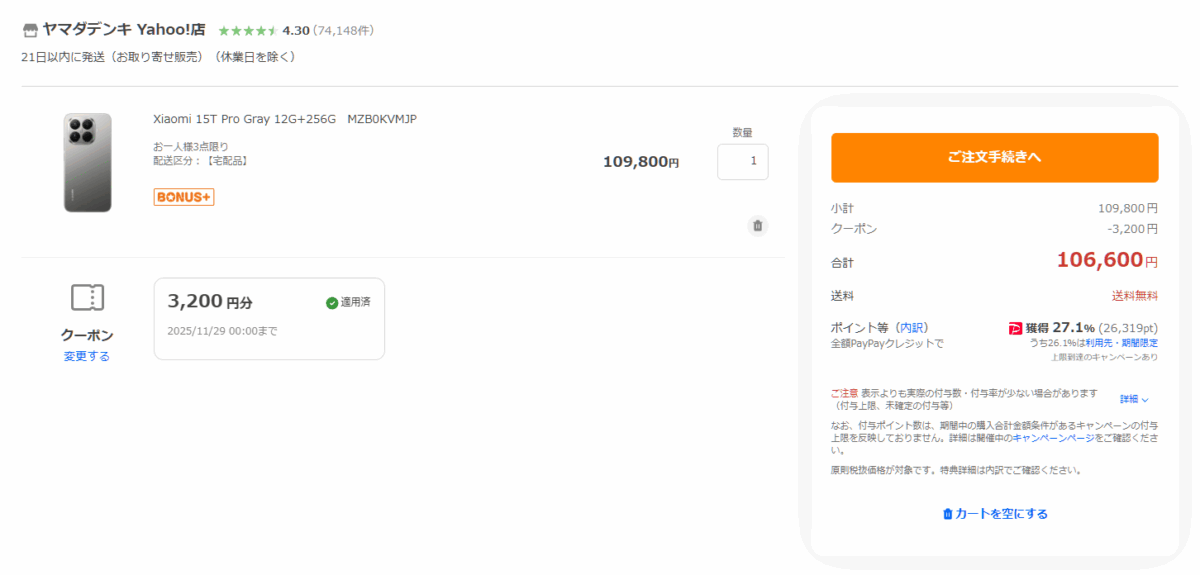Change the coupon via 変更する
Image resolution: width=1200 pixels, height=575 pixels.
[x=87, y=356]
